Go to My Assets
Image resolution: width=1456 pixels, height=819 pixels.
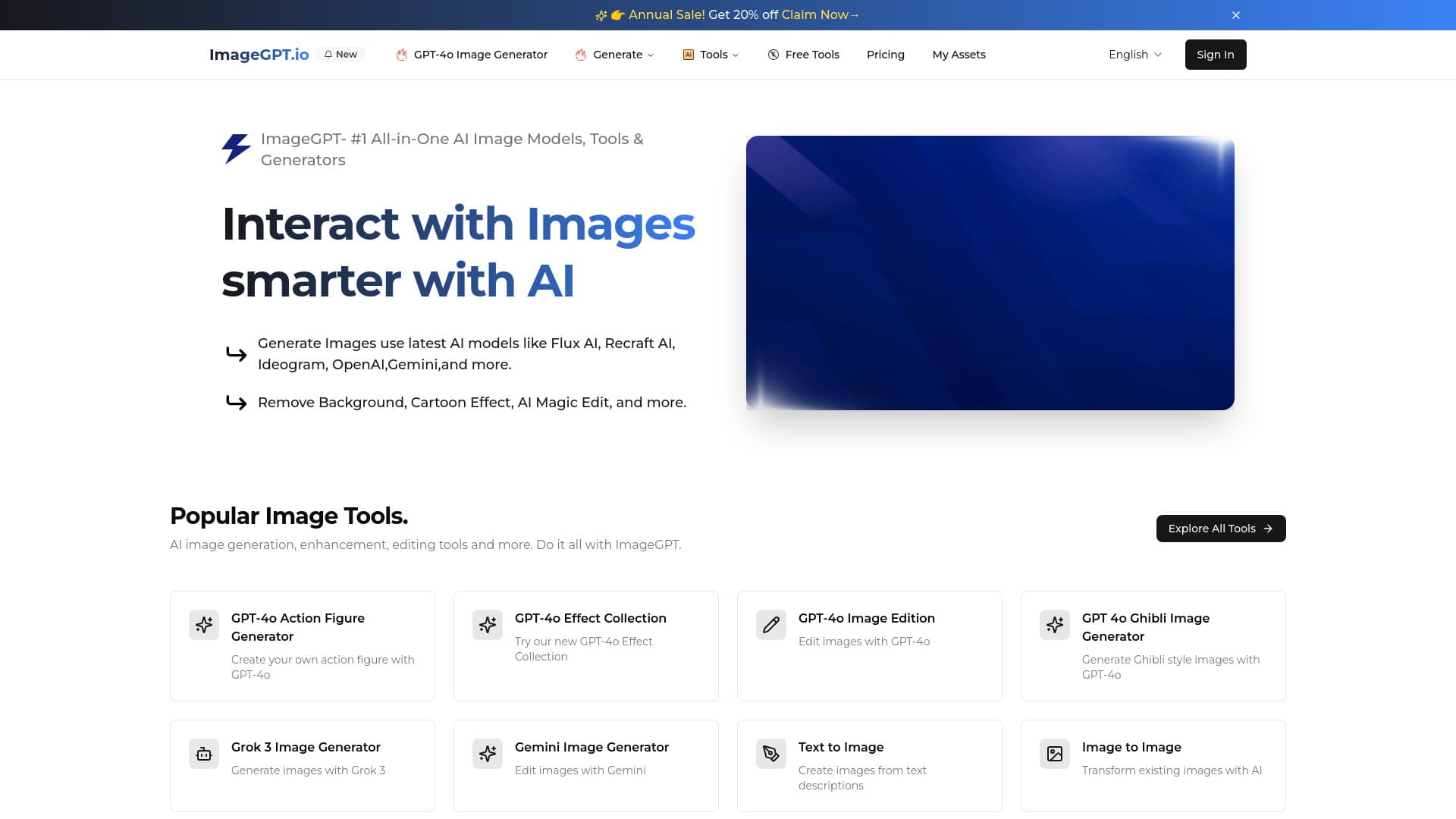click(x=959, y=54)
